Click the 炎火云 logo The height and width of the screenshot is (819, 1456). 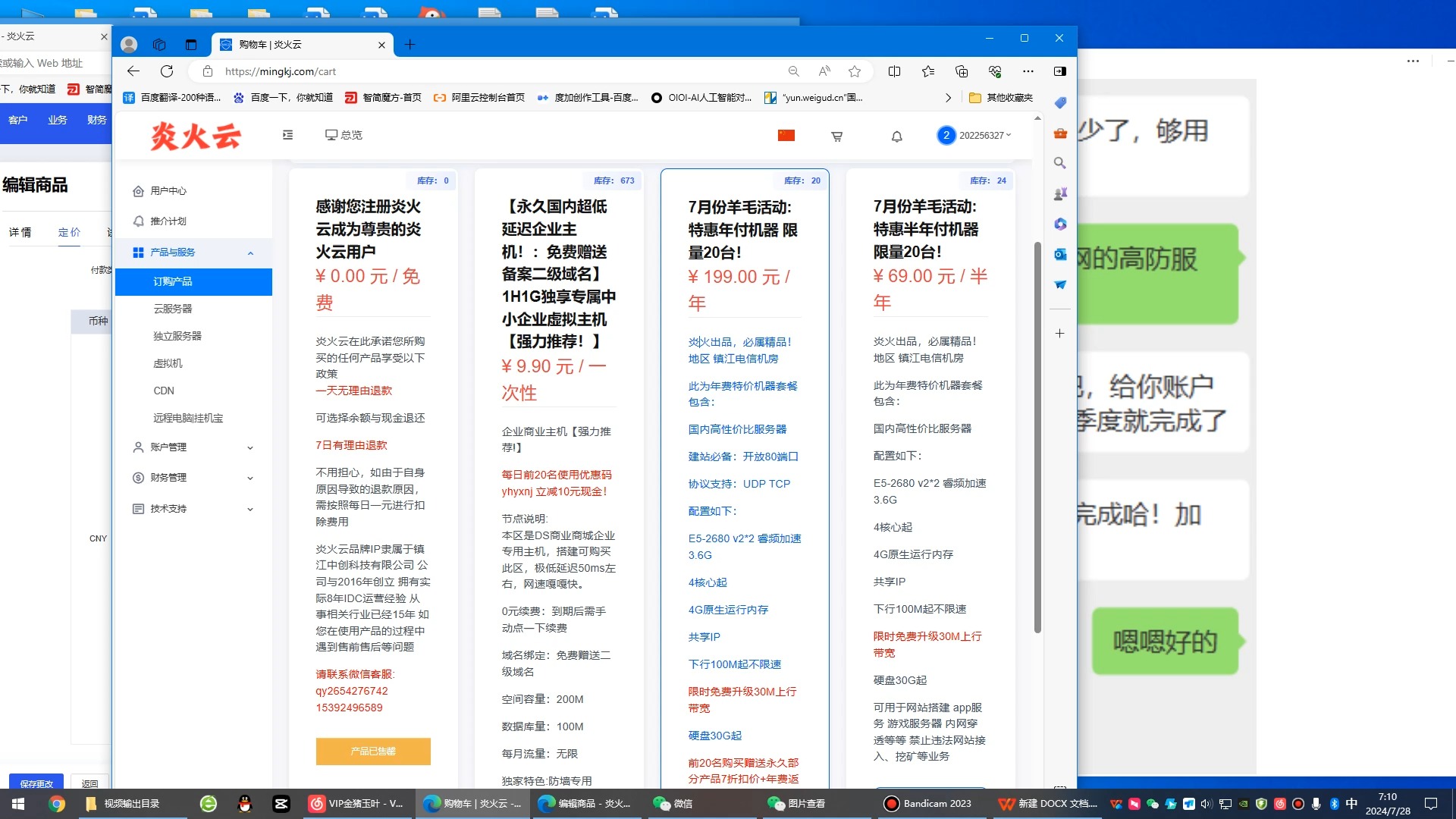(196, 136)
